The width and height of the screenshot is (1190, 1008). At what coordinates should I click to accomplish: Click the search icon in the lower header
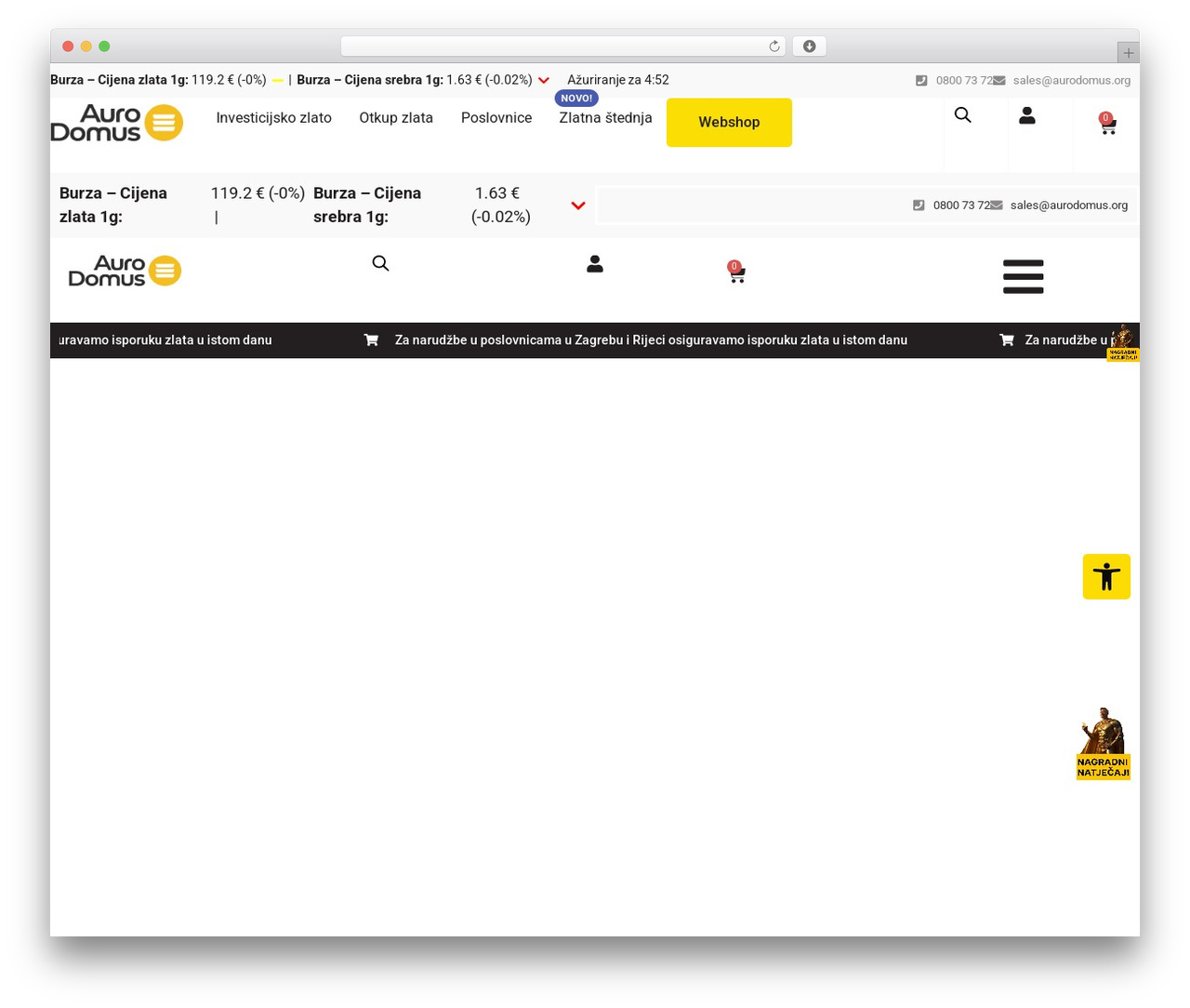click(380, 263)
